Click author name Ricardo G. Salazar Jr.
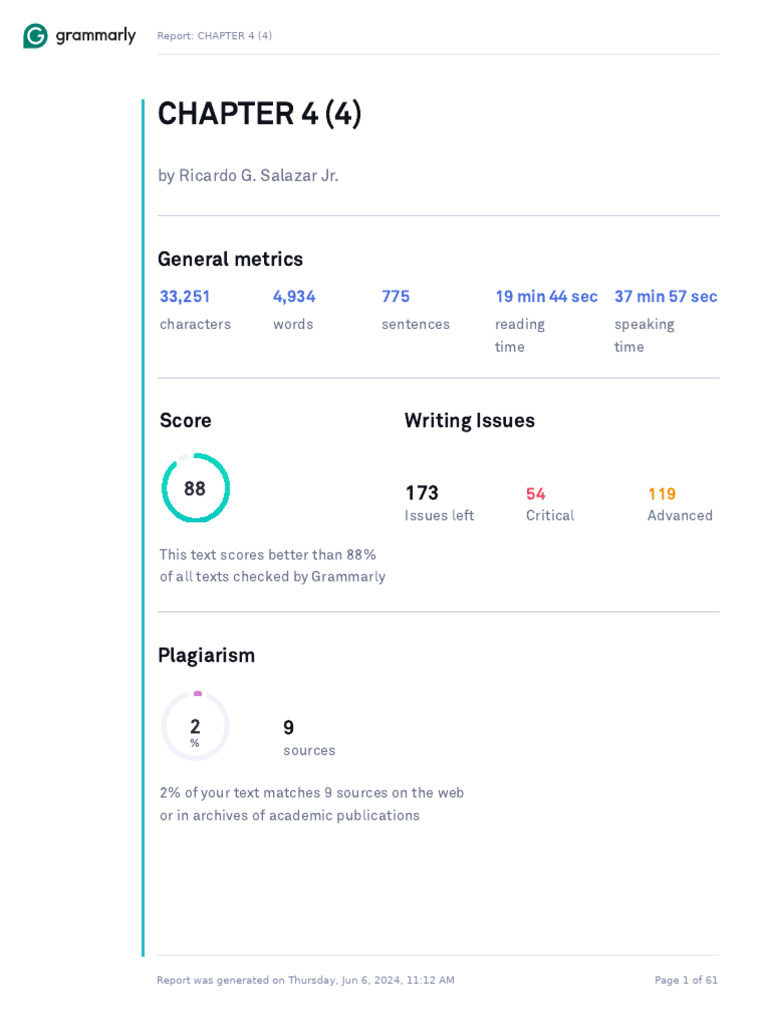Image resolution: width=768 pixels, height=1024 pixels. (248, 176)
